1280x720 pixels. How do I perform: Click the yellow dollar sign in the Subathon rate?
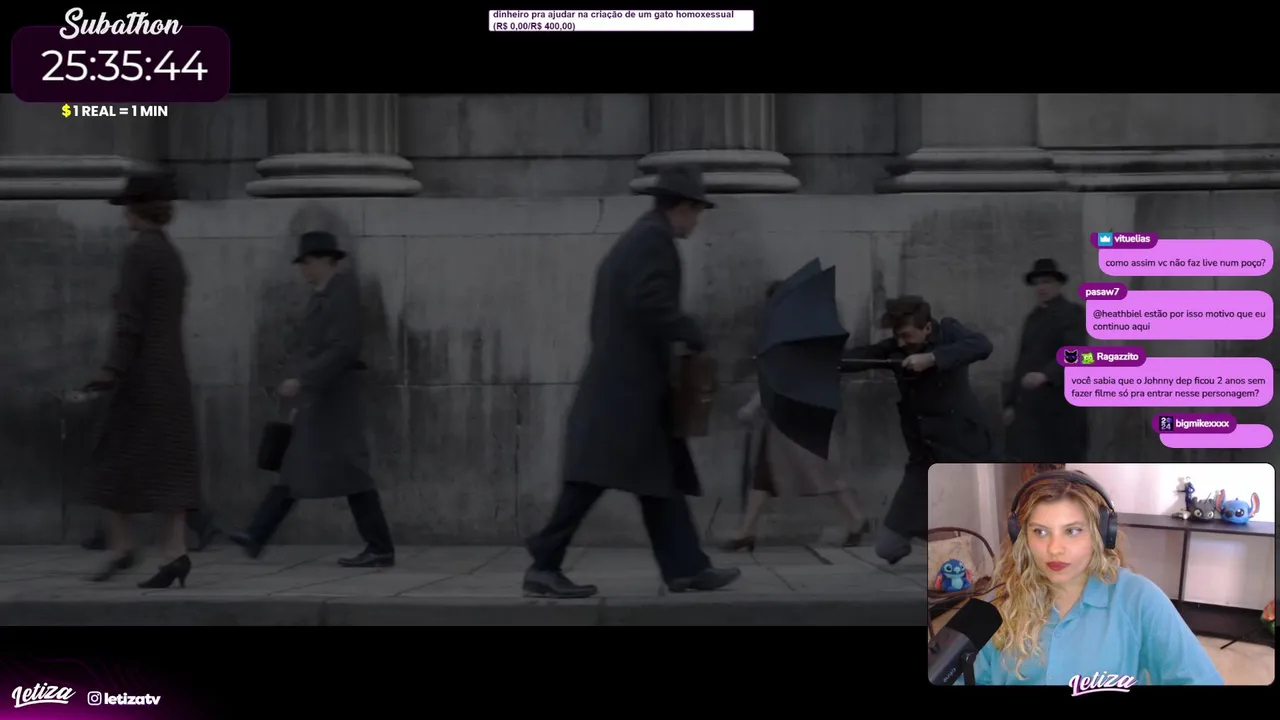click(x=66, y=111)
